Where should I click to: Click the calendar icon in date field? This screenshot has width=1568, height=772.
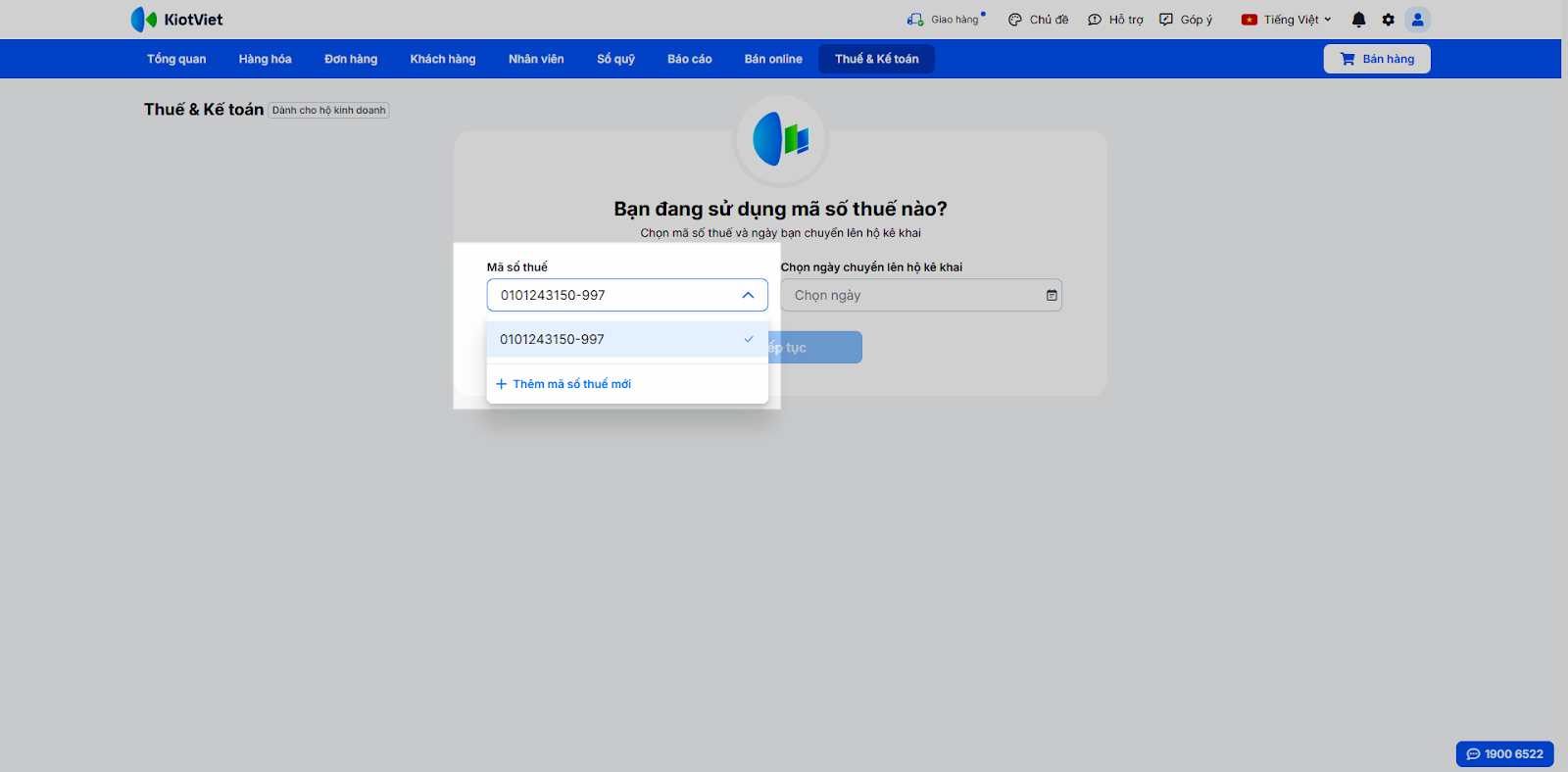click(1052, 295)
